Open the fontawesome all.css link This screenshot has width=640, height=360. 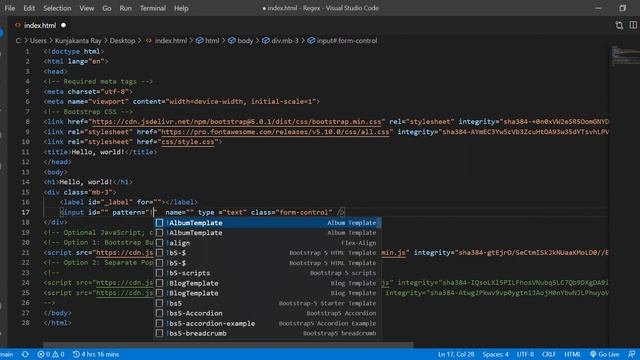(275, 132)
